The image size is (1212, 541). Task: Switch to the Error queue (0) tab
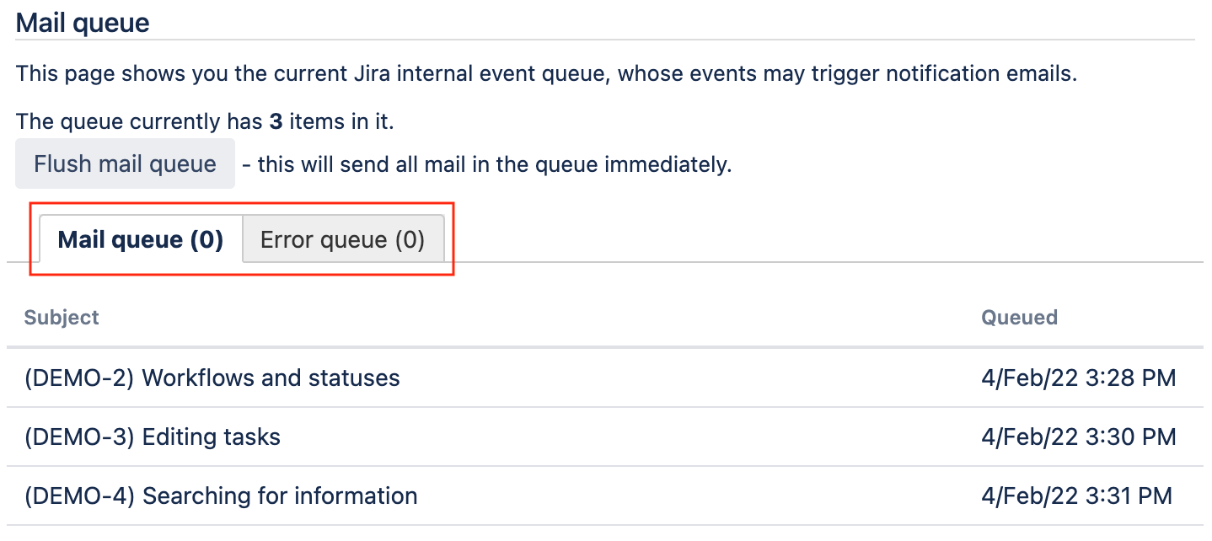pos(343,240)
